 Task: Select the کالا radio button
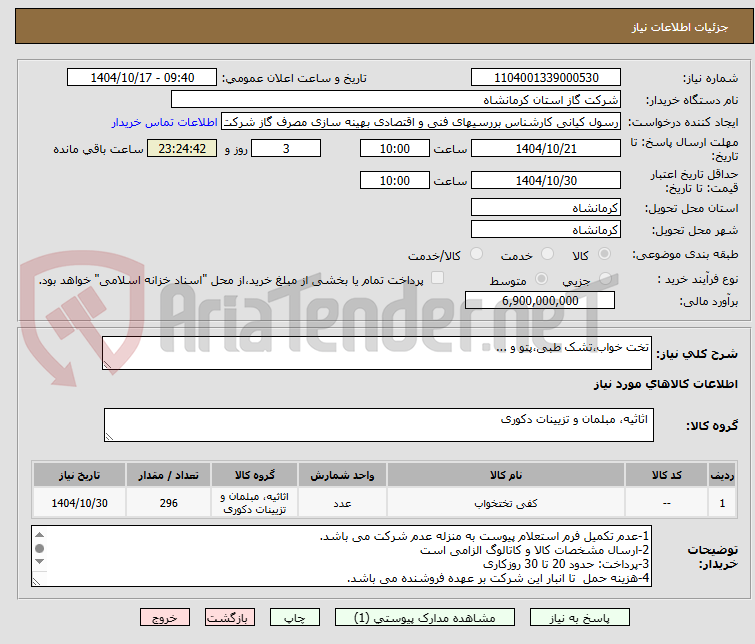click(604, 254)
